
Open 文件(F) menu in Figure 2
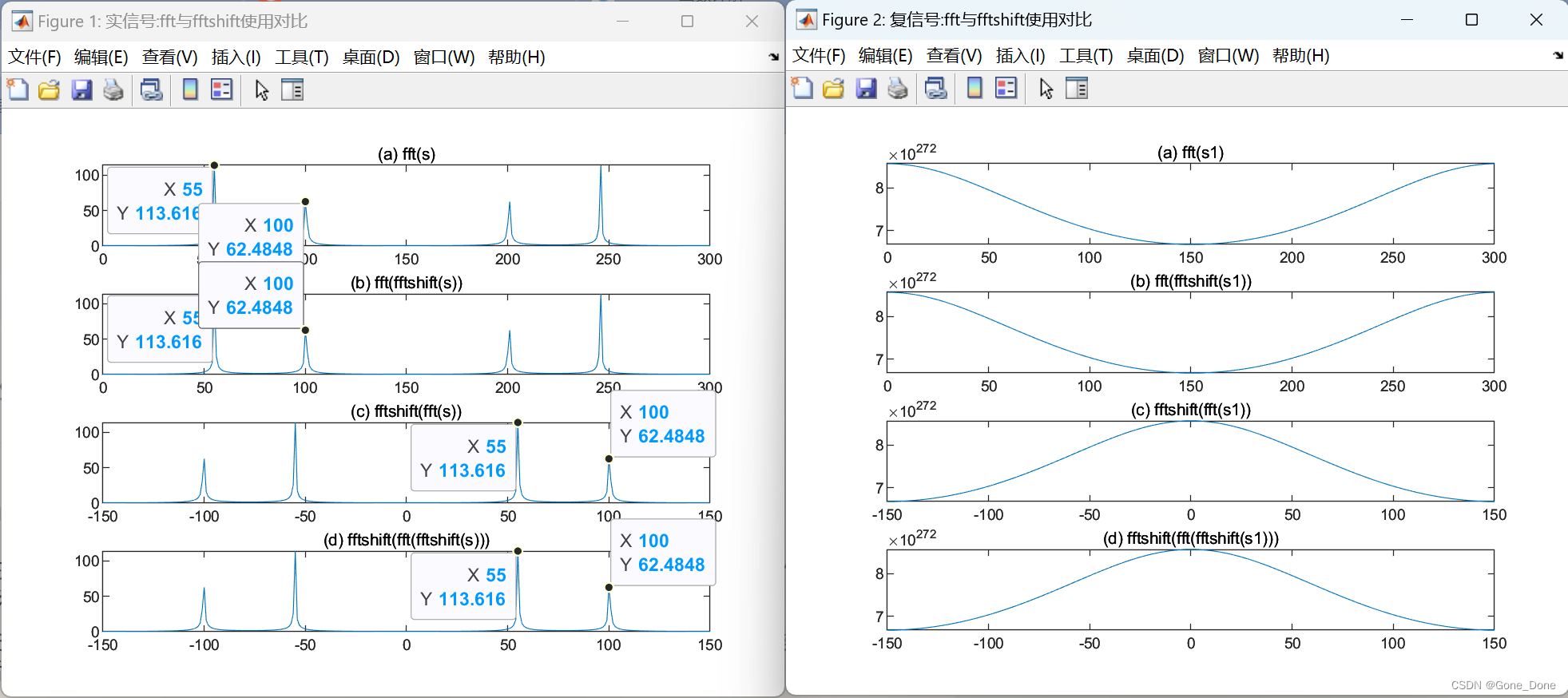coord(820,56)
